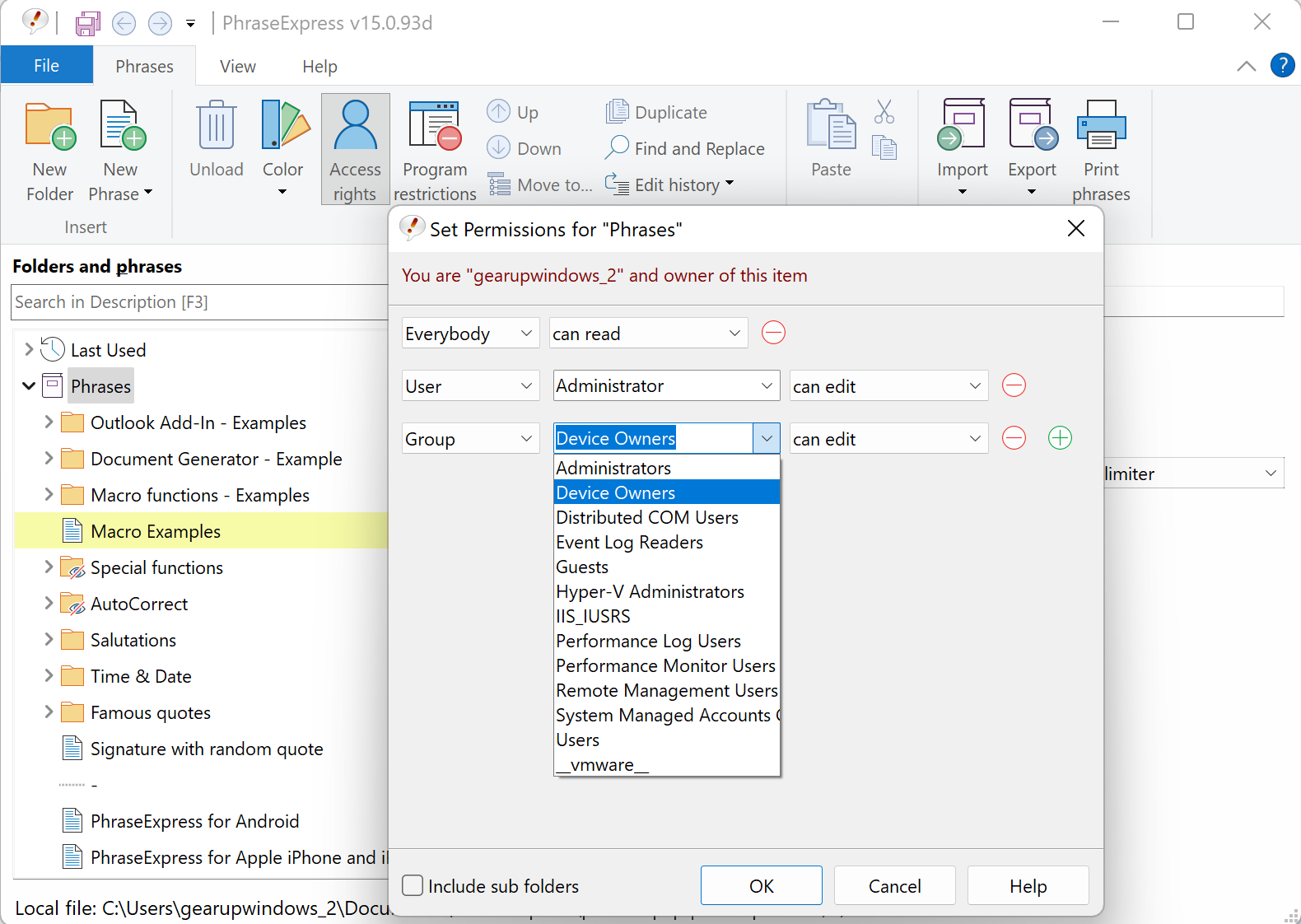Click the Search in Description field
Image resolution: width=1301 pixels, height=924 pixels.
point(198,302)
